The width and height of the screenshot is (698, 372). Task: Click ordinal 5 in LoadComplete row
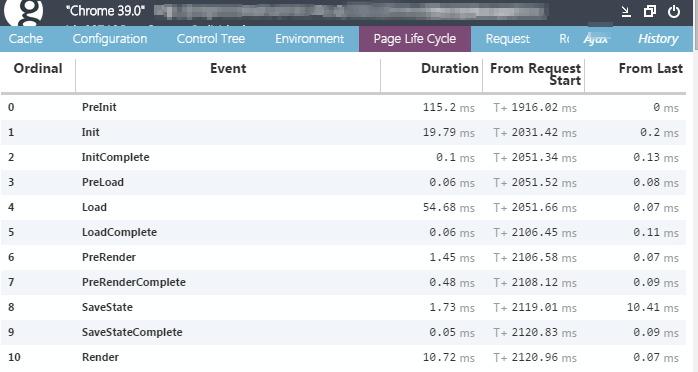pyautogui.click(x=11, y=232)
